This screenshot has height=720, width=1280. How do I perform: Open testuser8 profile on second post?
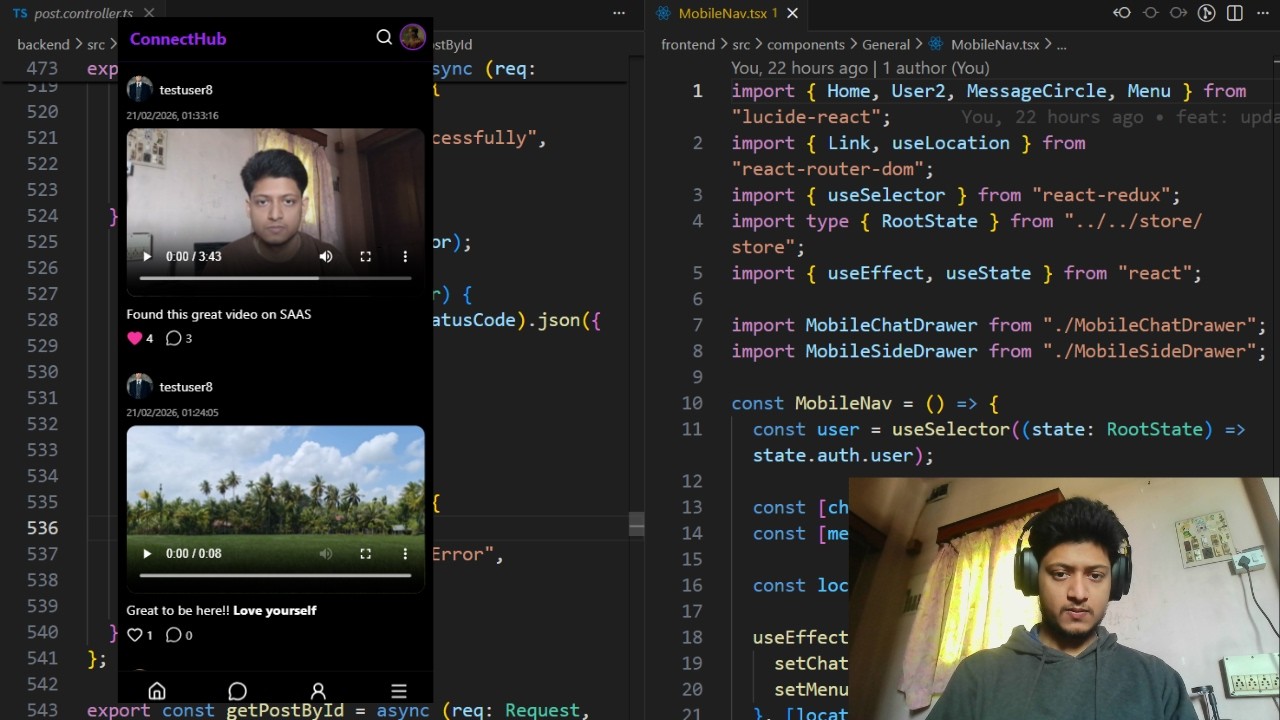pyautogui.click(x=186, y=387)
